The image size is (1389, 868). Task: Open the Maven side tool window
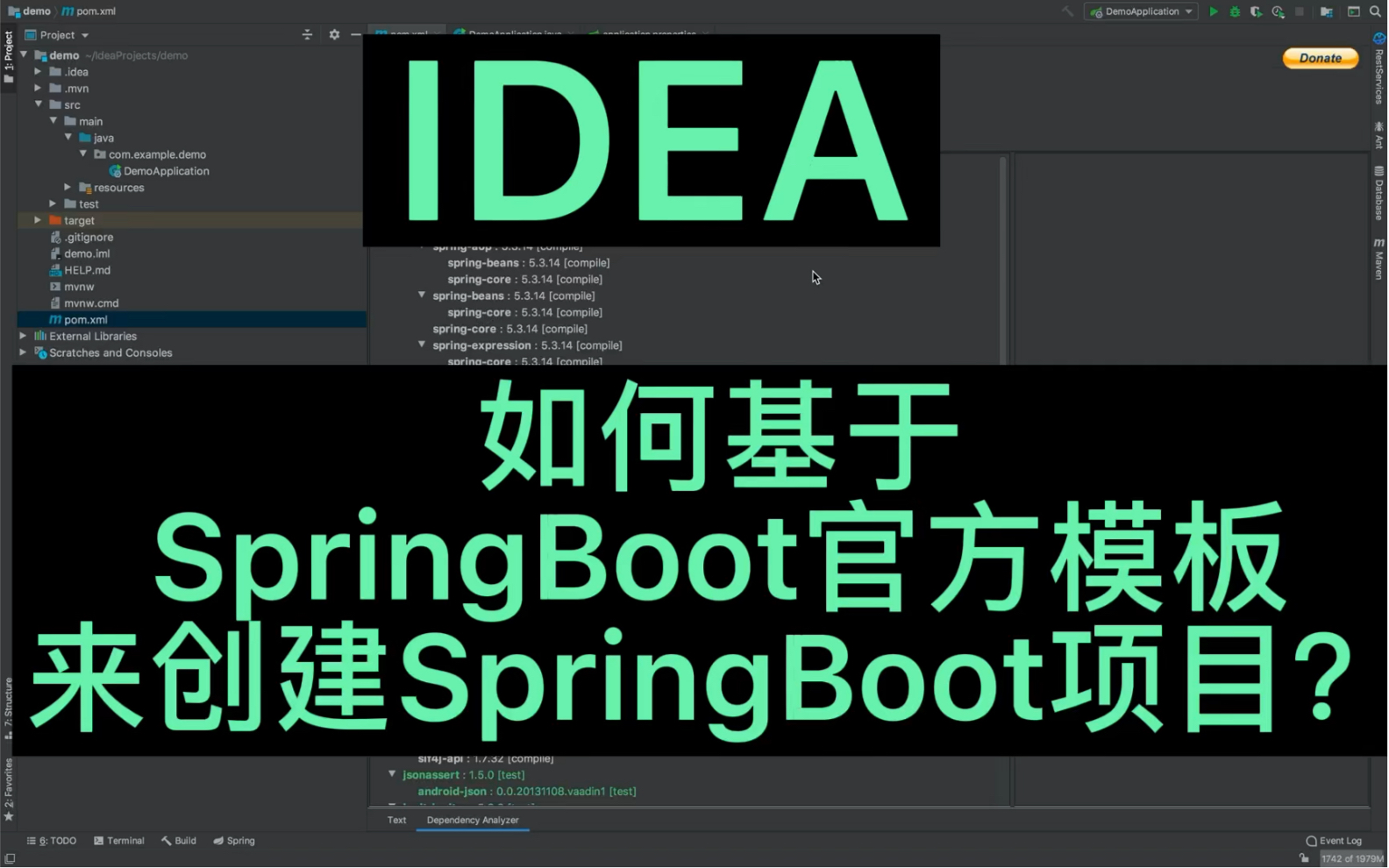coord(1378,259)
